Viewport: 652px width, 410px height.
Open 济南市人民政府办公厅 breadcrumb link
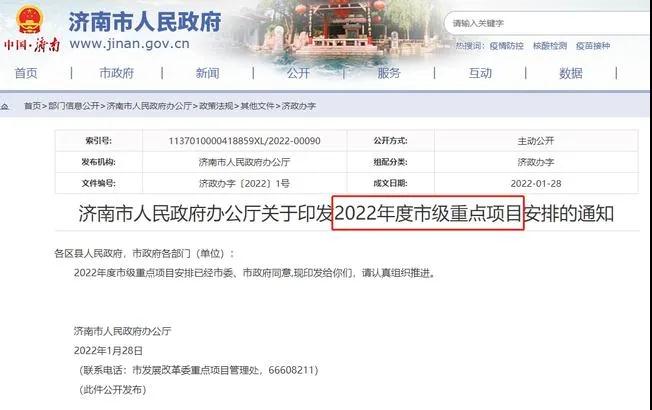[x=149, y=106]
